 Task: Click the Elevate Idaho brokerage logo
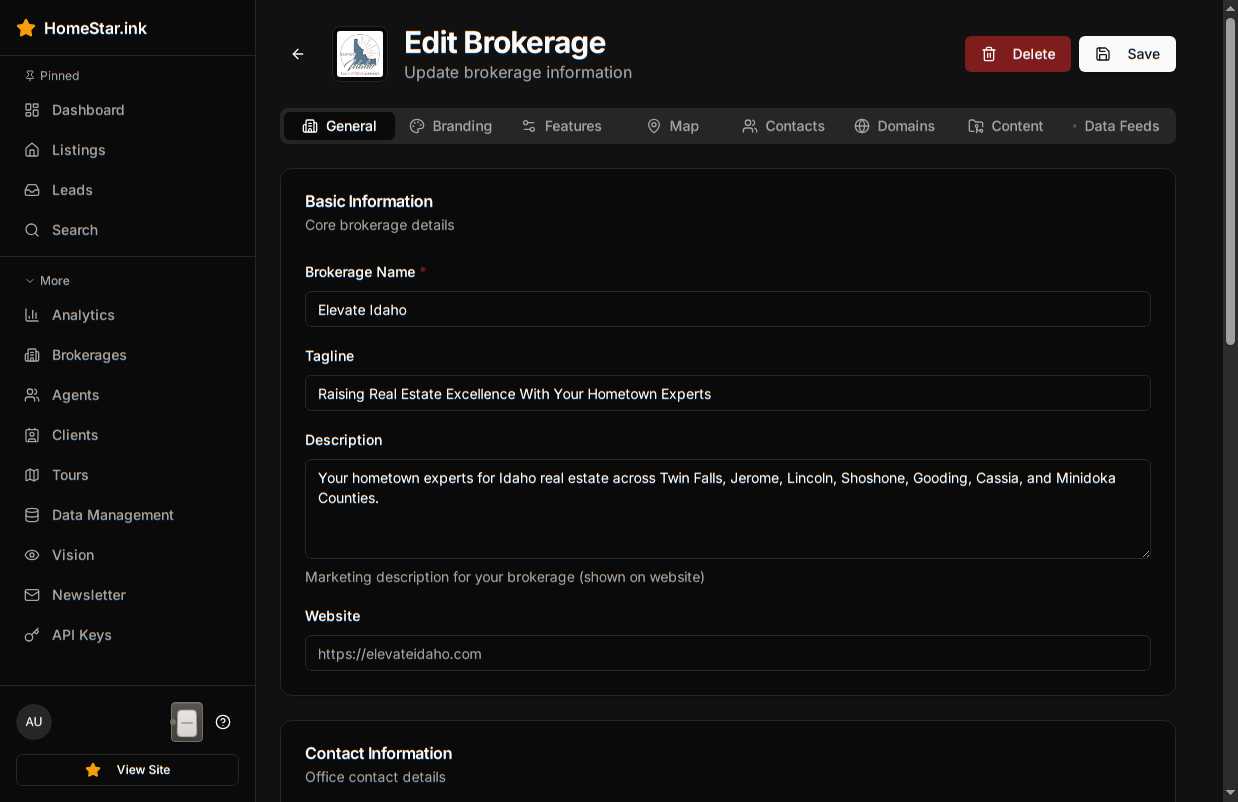pyautogui.click(x=360, y=54)
